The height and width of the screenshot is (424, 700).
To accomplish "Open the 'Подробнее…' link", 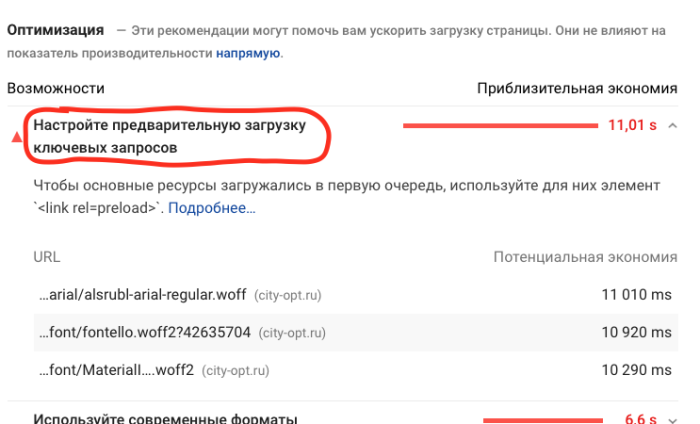I will pyautogui.click(x=212, y=208).
